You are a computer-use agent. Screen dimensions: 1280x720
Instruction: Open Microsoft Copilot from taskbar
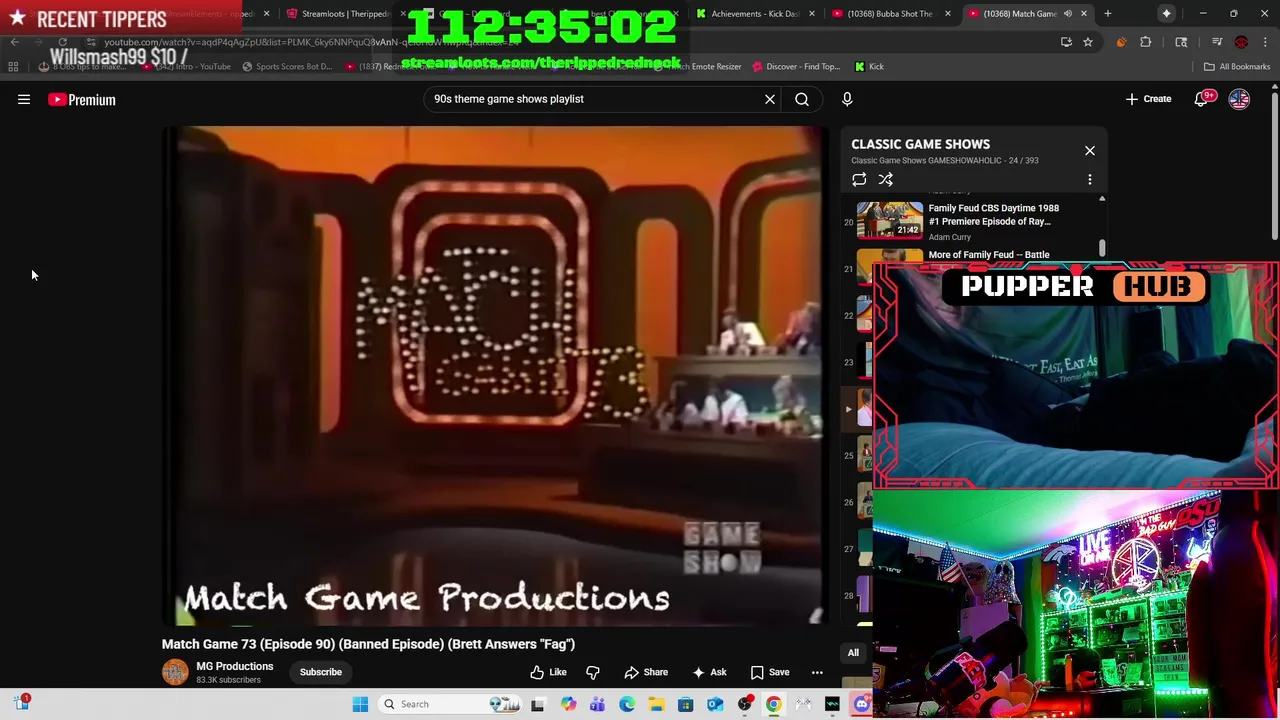pos(568,704)
